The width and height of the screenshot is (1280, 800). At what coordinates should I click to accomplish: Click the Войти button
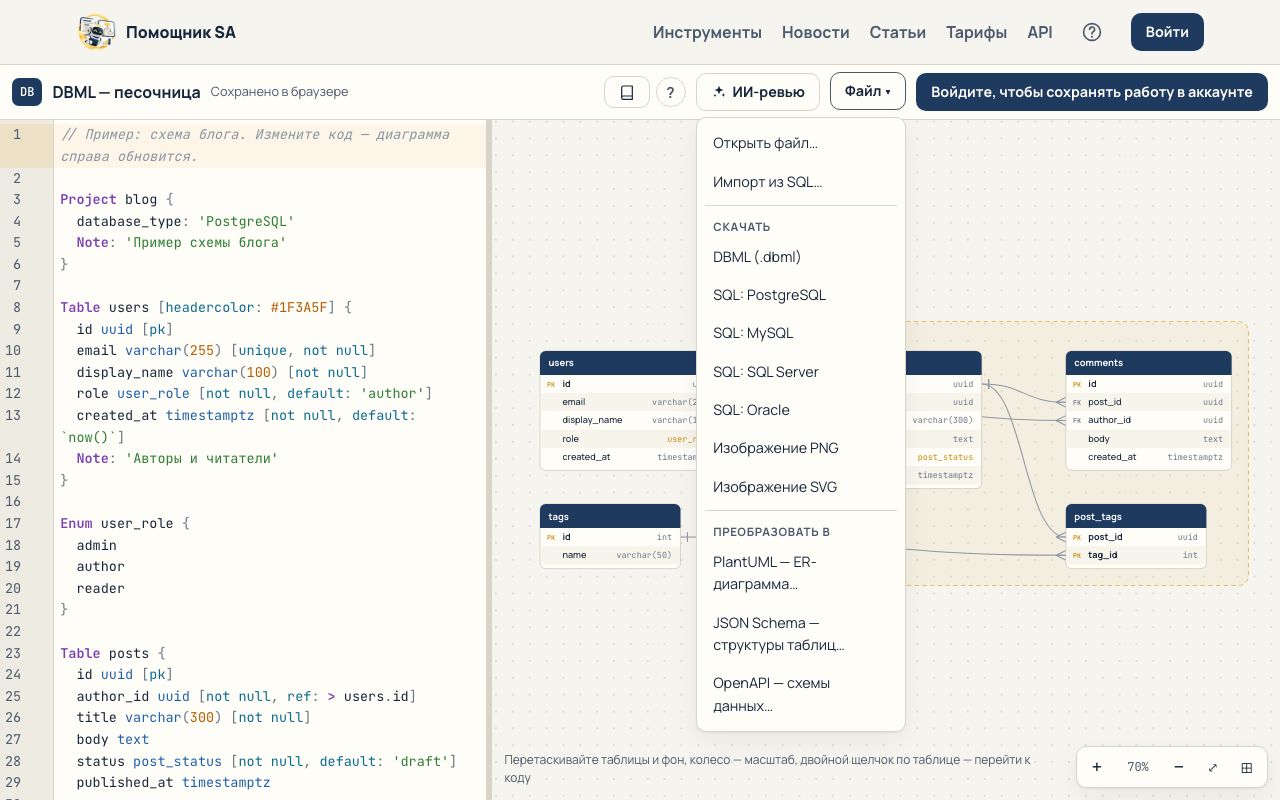(x=1167, y=32)
